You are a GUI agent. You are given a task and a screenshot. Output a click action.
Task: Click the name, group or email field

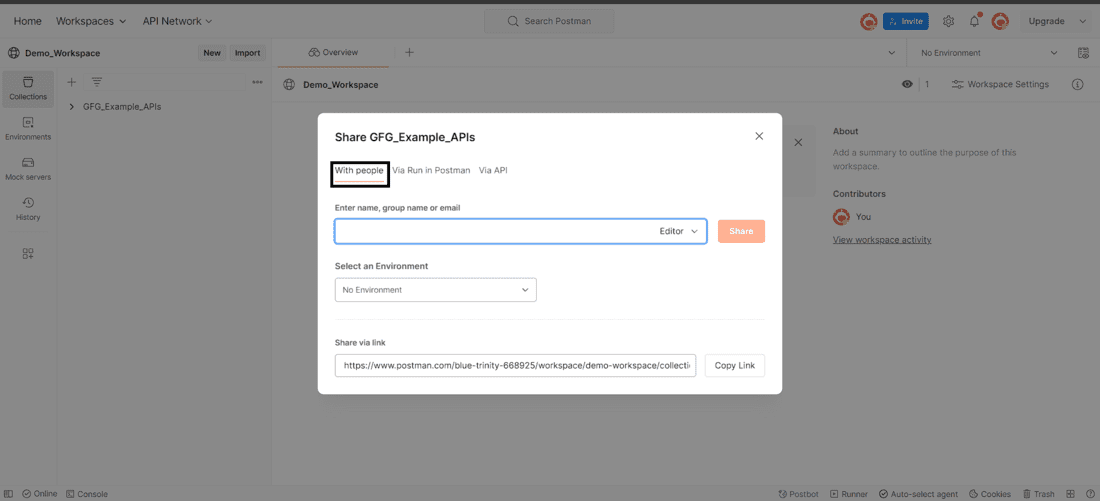click(490, 232)
